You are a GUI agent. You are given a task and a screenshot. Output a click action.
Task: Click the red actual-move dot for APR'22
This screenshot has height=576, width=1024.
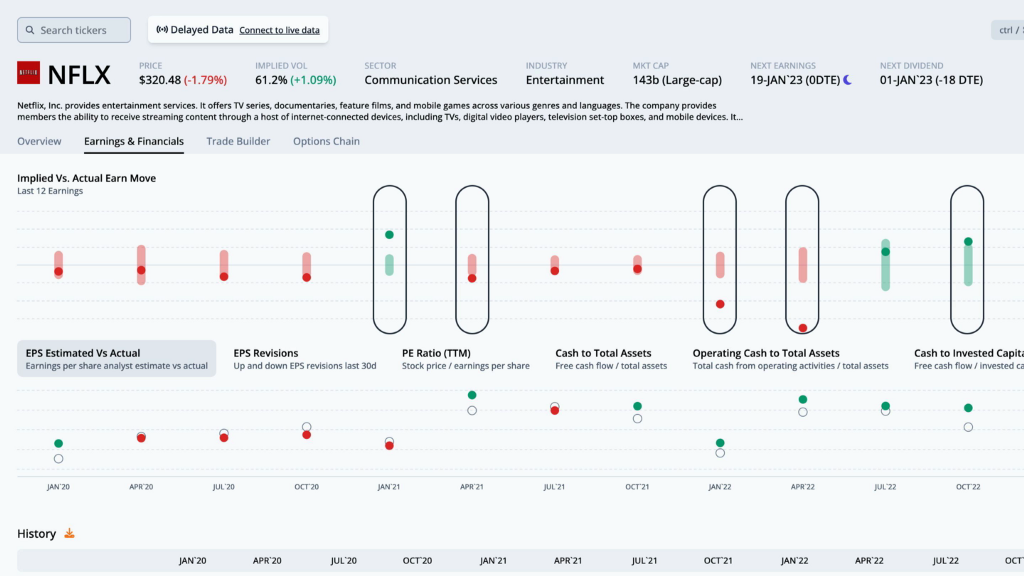pos(803,327)
